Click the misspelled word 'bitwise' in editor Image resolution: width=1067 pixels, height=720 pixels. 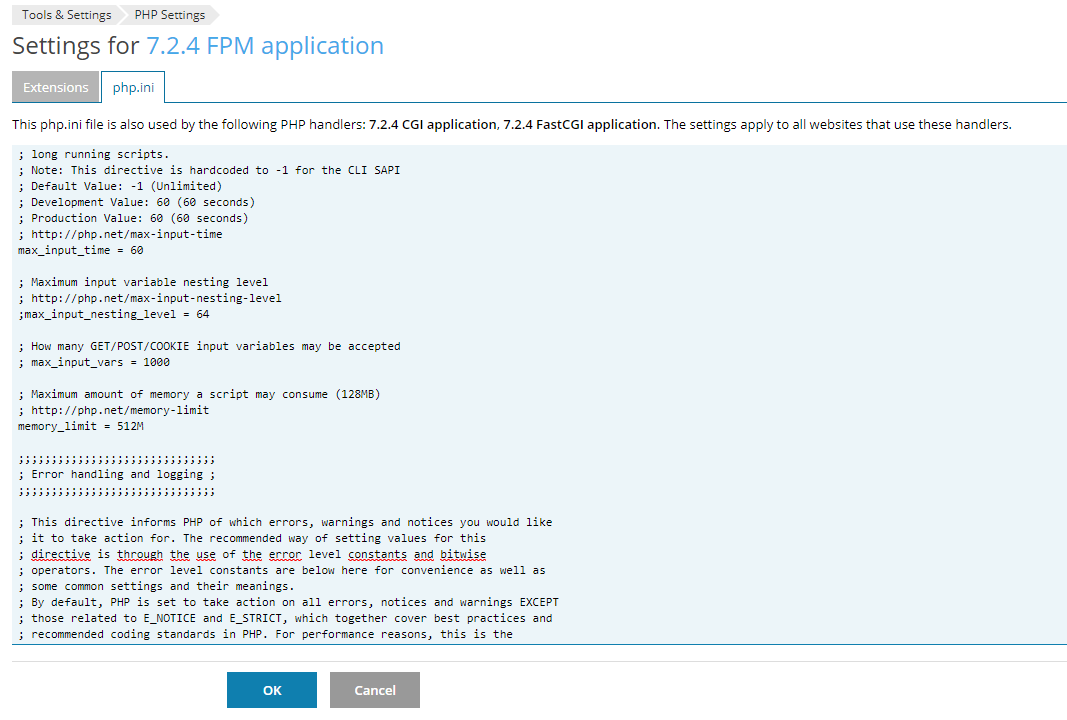[x=463, y=554]
